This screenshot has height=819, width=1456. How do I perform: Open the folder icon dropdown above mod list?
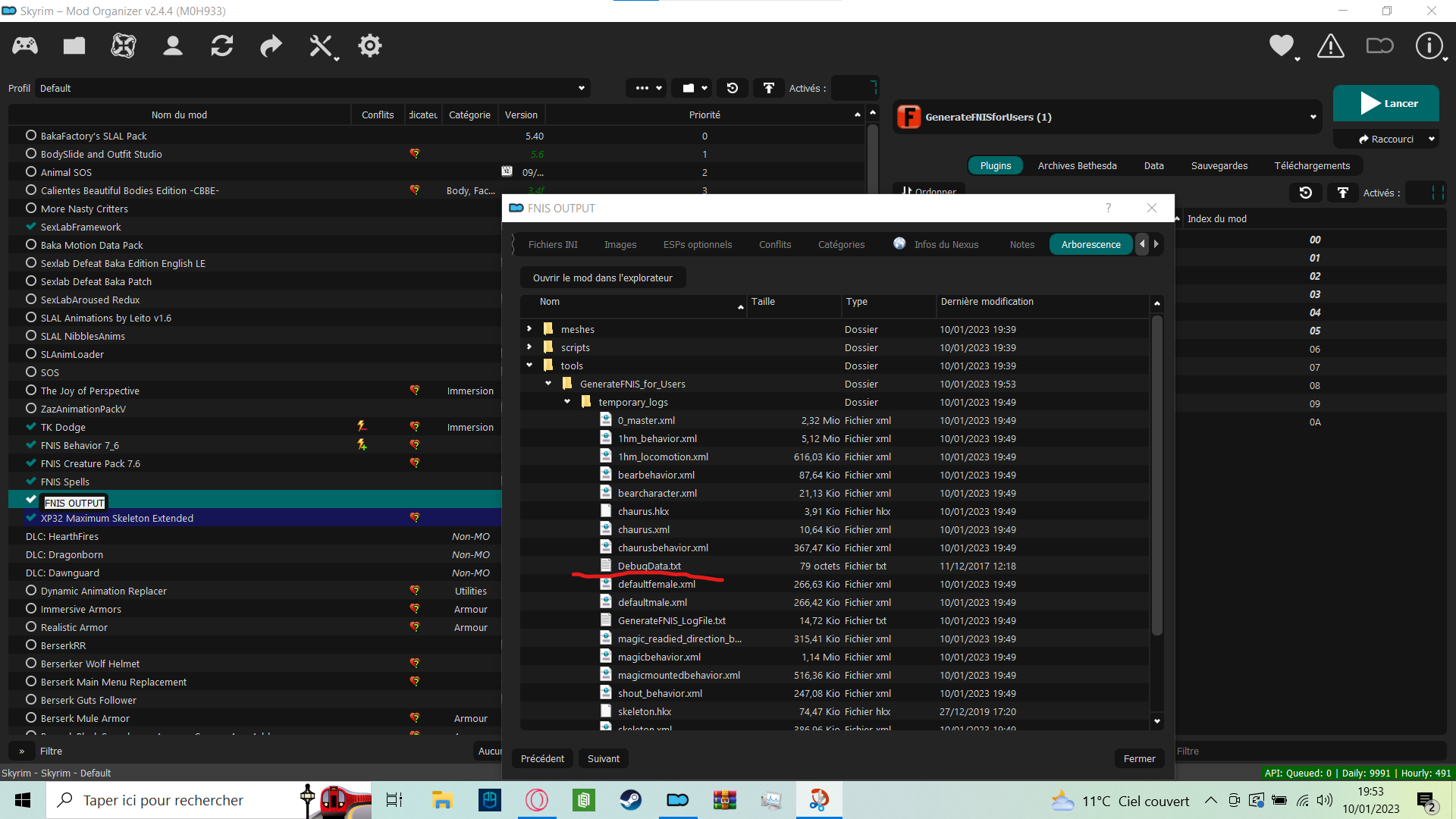pyautogui.click(x=692, y=88)
